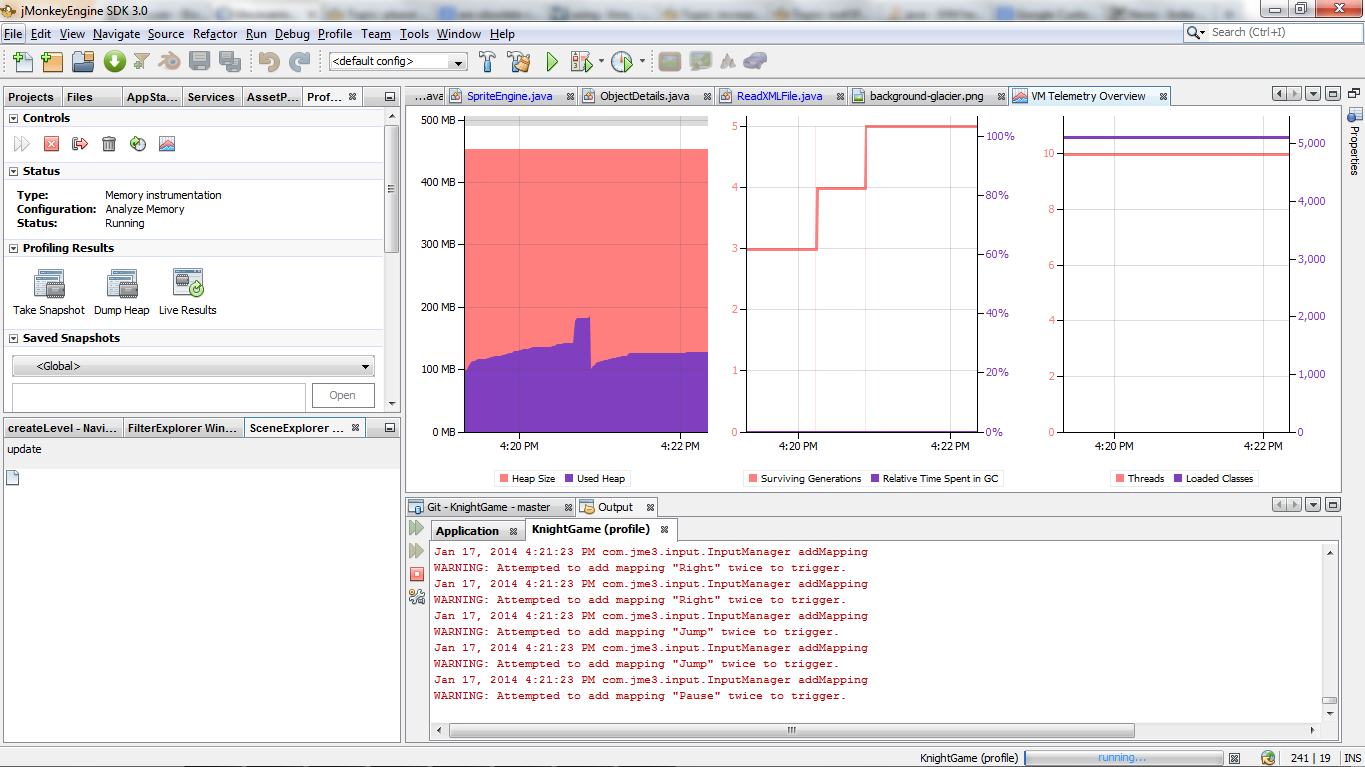The image size is (1365, 767).
Task: Click the New File toolbar icon
Action: [22, 61]
